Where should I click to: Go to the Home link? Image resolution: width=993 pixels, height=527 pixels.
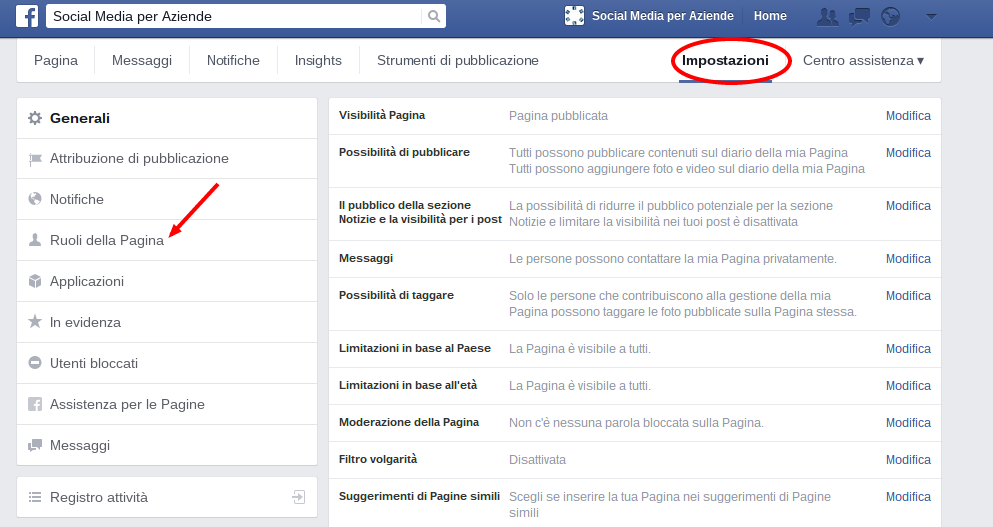pos(770,16)
